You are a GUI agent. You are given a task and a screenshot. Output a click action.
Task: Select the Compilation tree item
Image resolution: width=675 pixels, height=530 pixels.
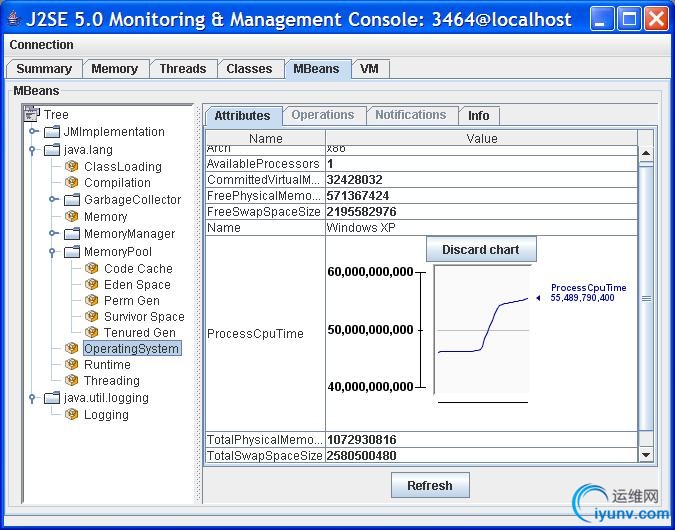pos(118,183)
